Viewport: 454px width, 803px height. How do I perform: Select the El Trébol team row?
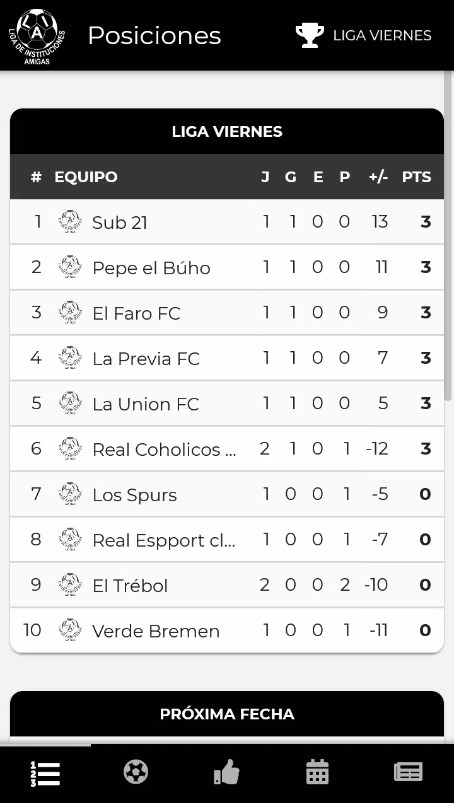coord(227,585)
